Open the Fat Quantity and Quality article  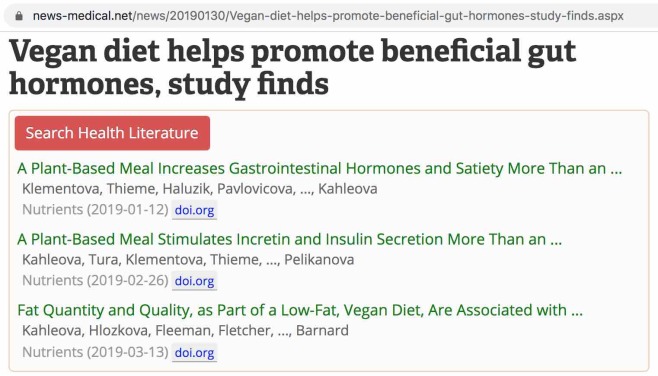coord(300,311)
